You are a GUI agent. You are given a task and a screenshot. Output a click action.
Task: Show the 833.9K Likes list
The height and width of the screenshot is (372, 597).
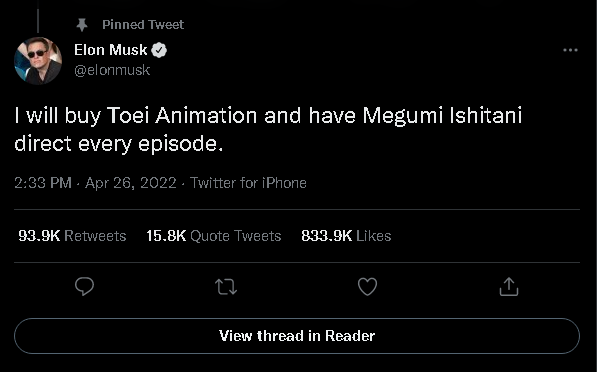coord(346,236)
